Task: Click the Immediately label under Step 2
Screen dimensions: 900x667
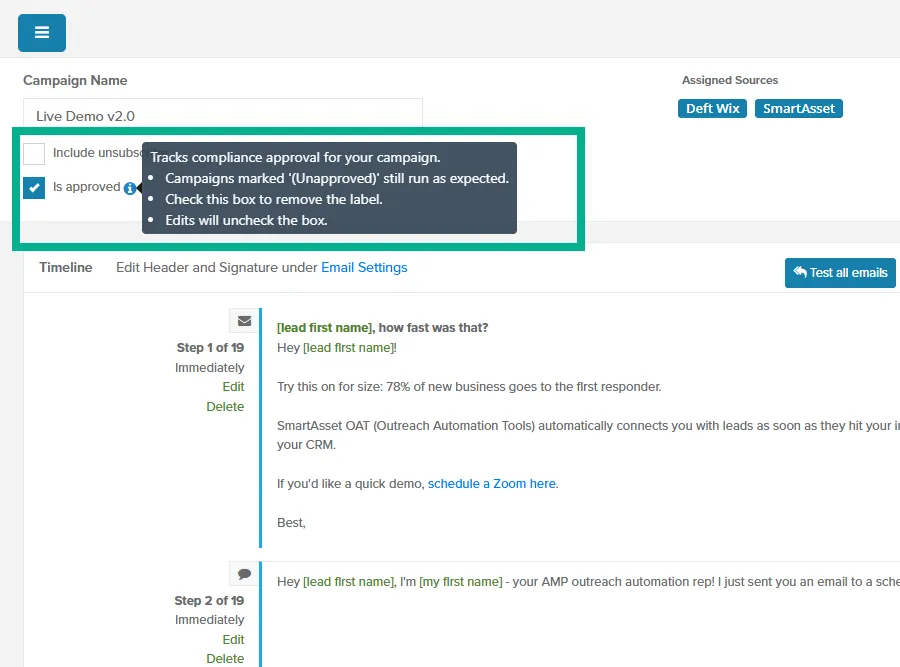Action: (210, 620)
